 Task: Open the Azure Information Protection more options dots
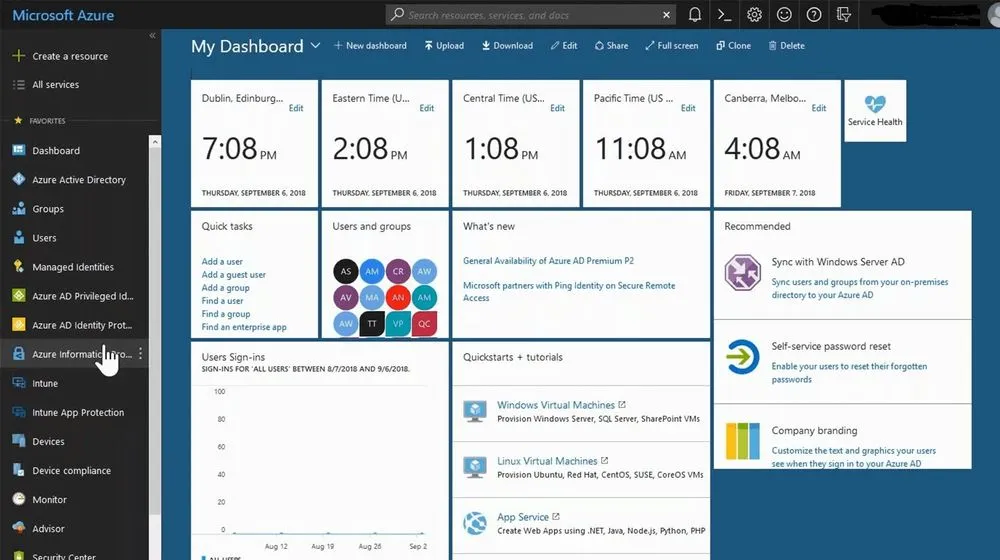click(140, 353)
